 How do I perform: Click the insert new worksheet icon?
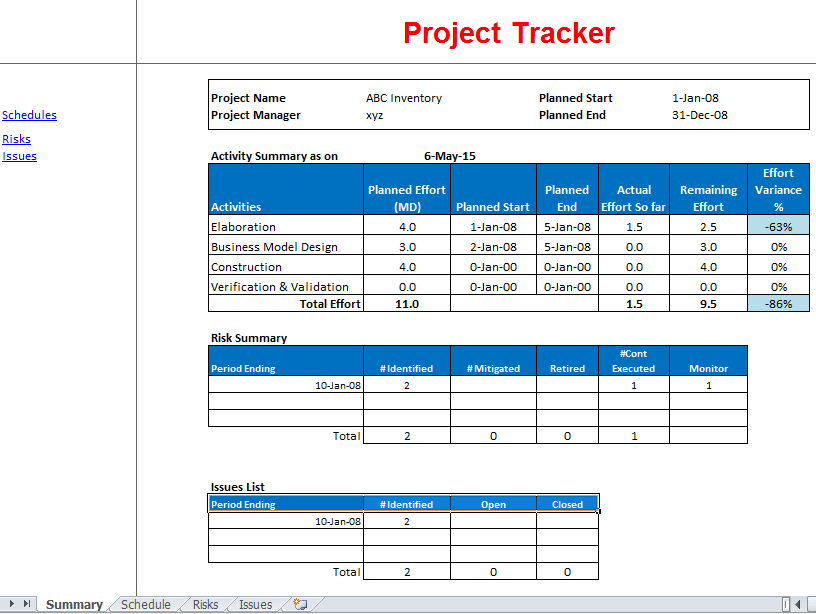tap(300, 604)
